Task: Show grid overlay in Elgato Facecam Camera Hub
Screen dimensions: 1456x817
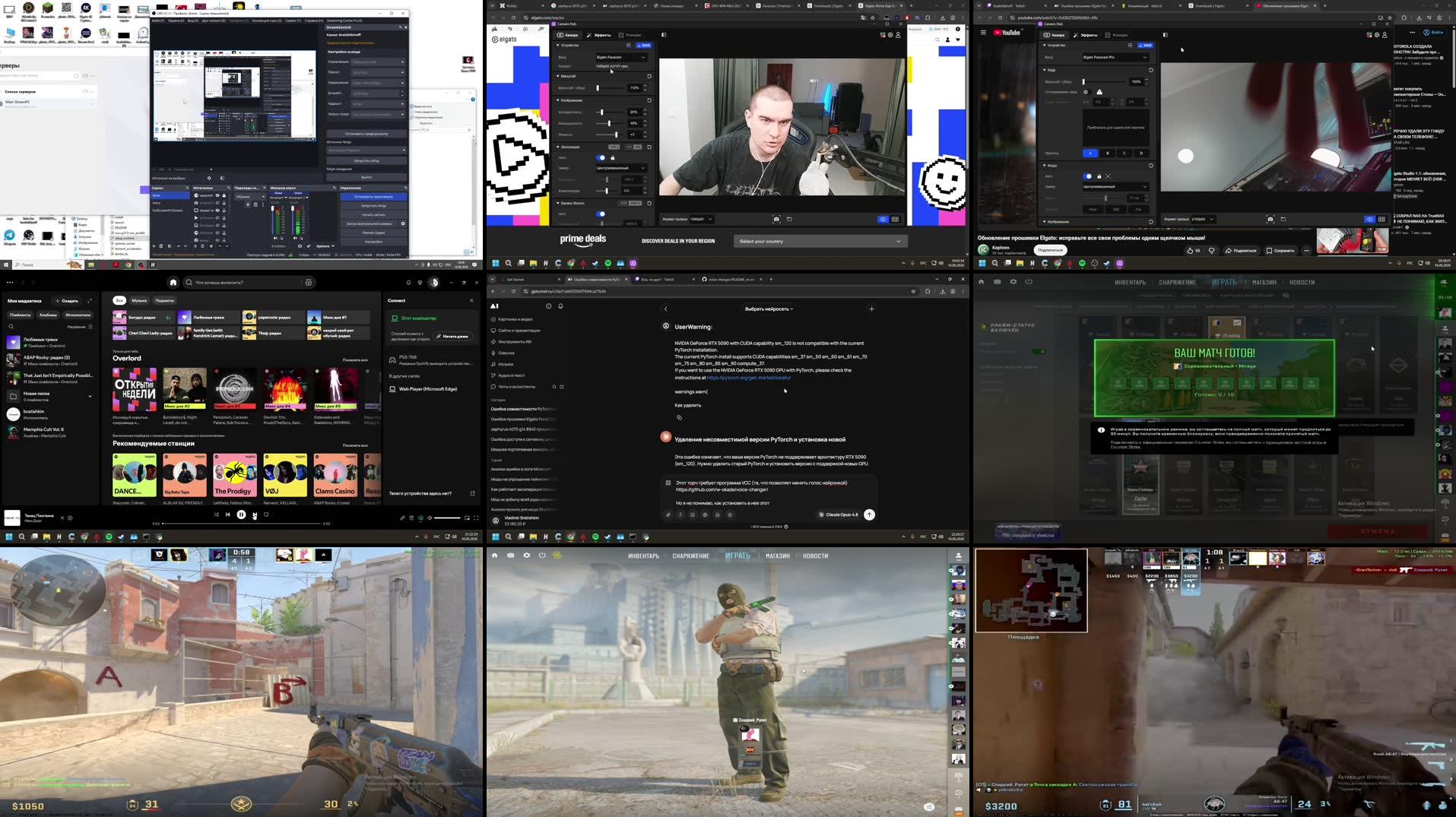Action: [895, 219]
